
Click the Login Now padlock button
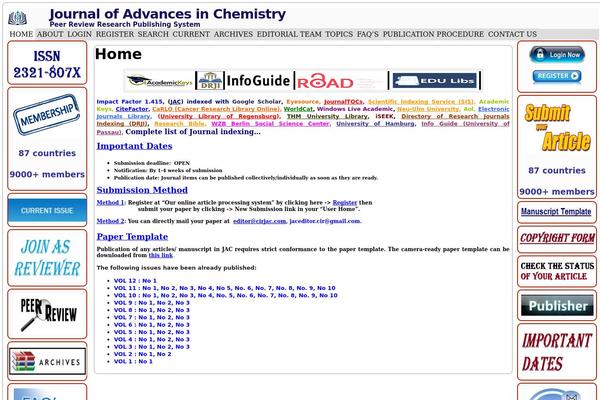pyautogui.click(x=557, y=55)
